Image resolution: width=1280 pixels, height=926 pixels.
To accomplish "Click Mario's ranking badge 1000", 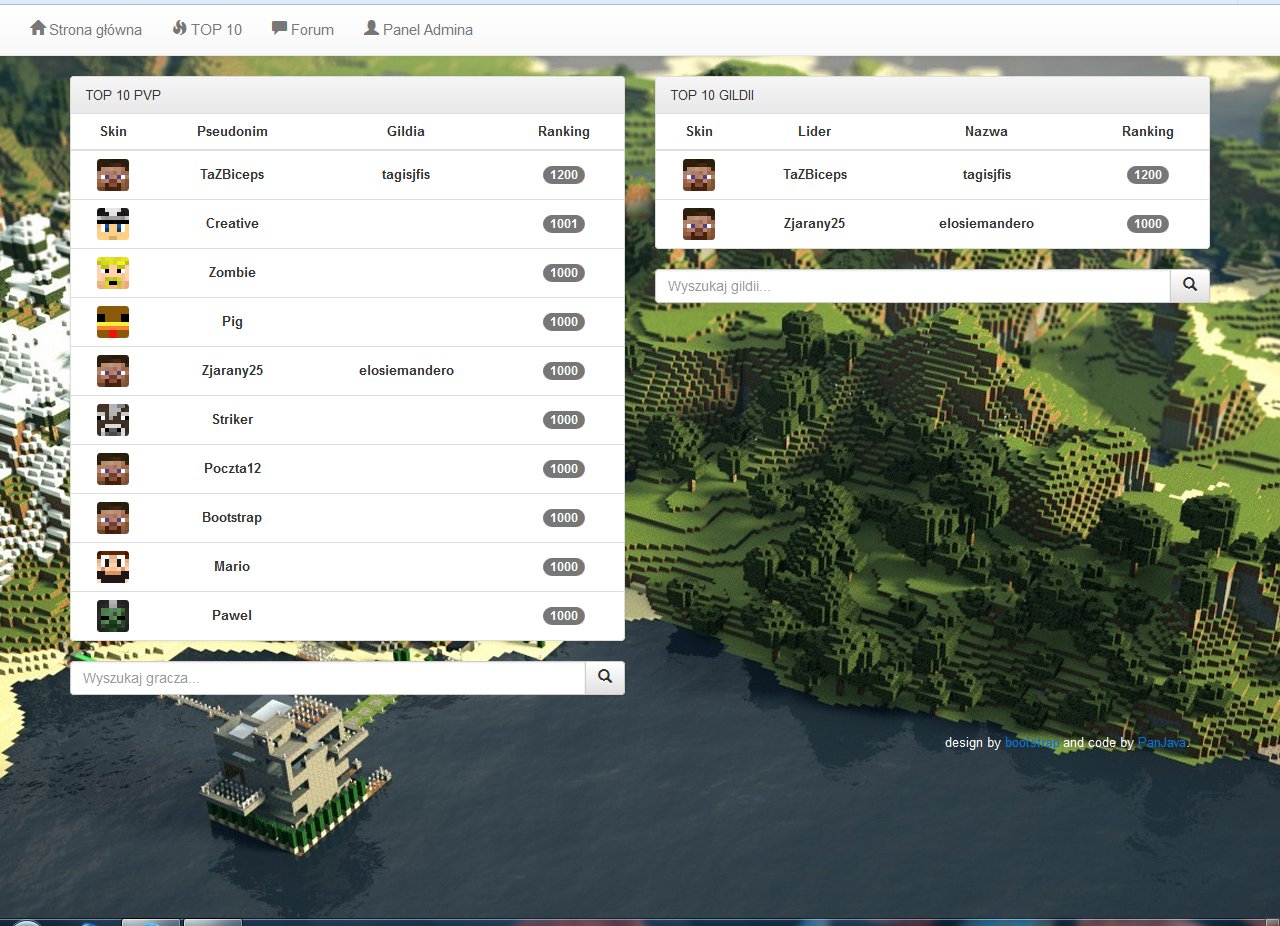I will (564, 567).
